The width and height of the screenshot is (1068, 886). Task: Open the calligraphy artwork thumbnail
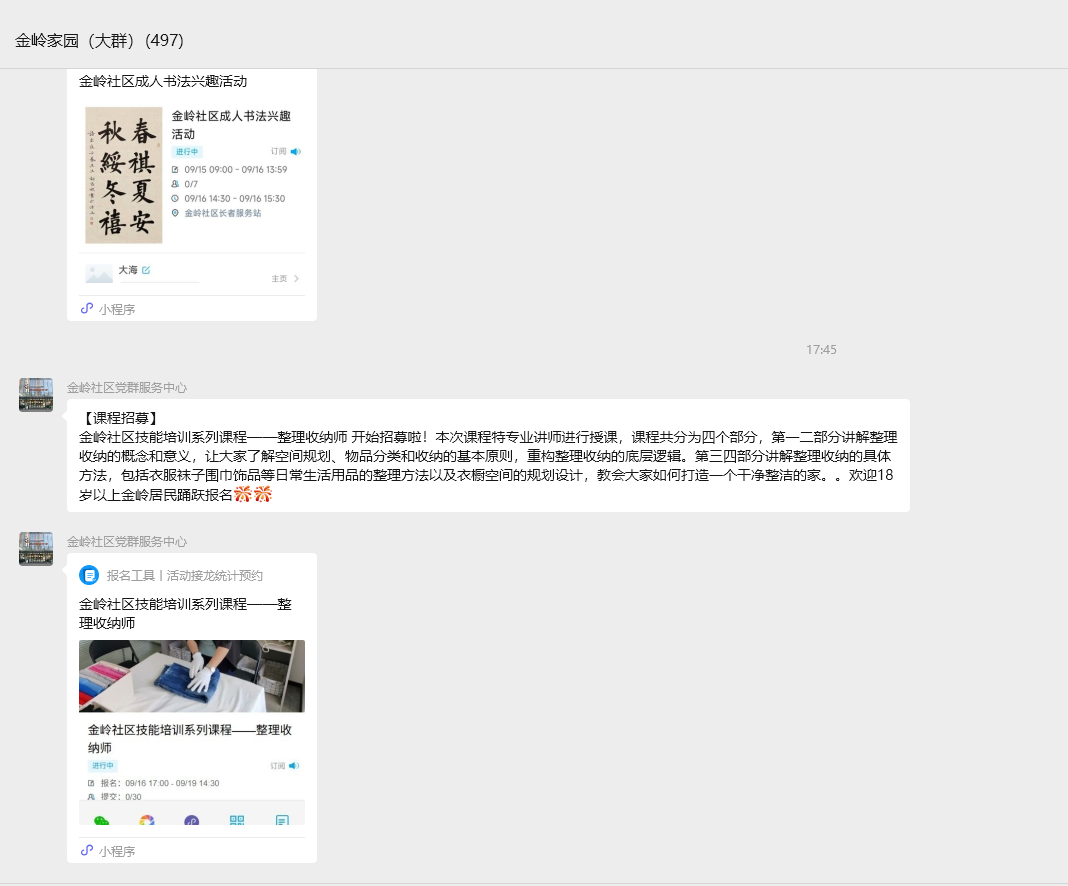click(123, 175)
